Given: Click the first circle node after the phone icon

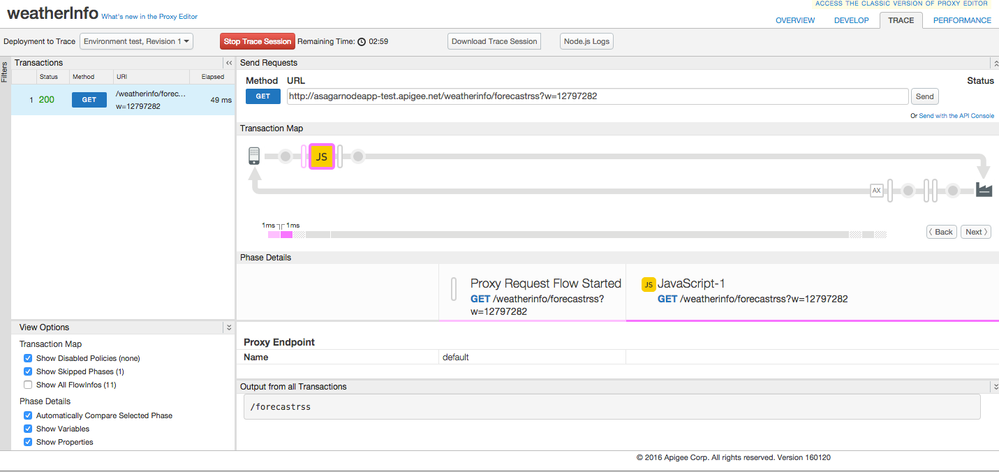Looking at the screenshot, I should coord(285,156).
